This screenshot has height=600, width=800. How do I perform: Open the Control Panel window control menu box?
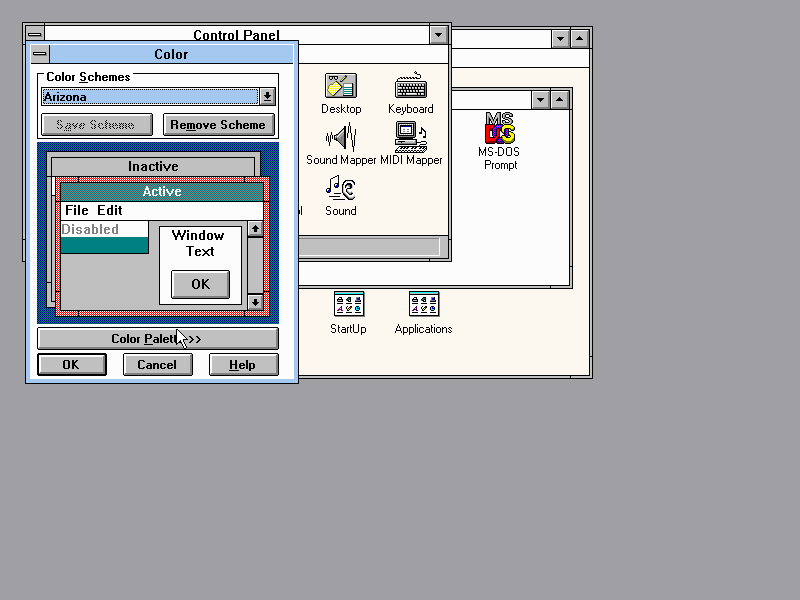pos(34,35)
